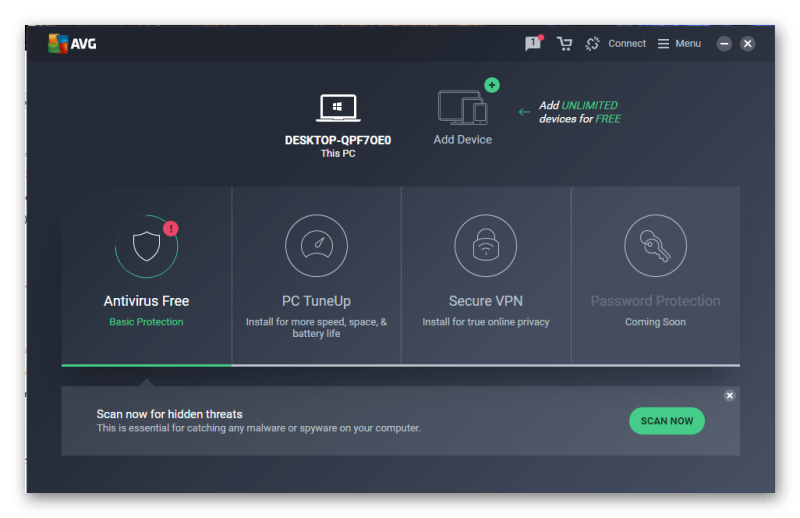Click the This PC label

coord(338,154)
